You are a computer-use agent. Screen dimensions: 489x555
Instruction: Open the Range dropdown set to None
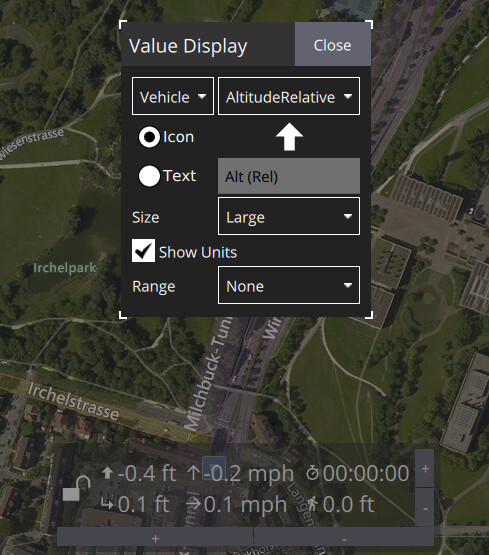tap(289, 285)
